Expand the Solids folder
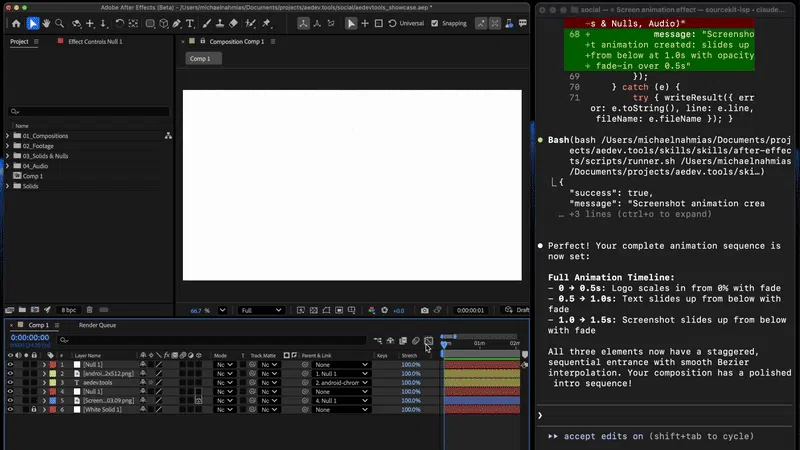The image size is (800, 450). (x=8, y=186)
